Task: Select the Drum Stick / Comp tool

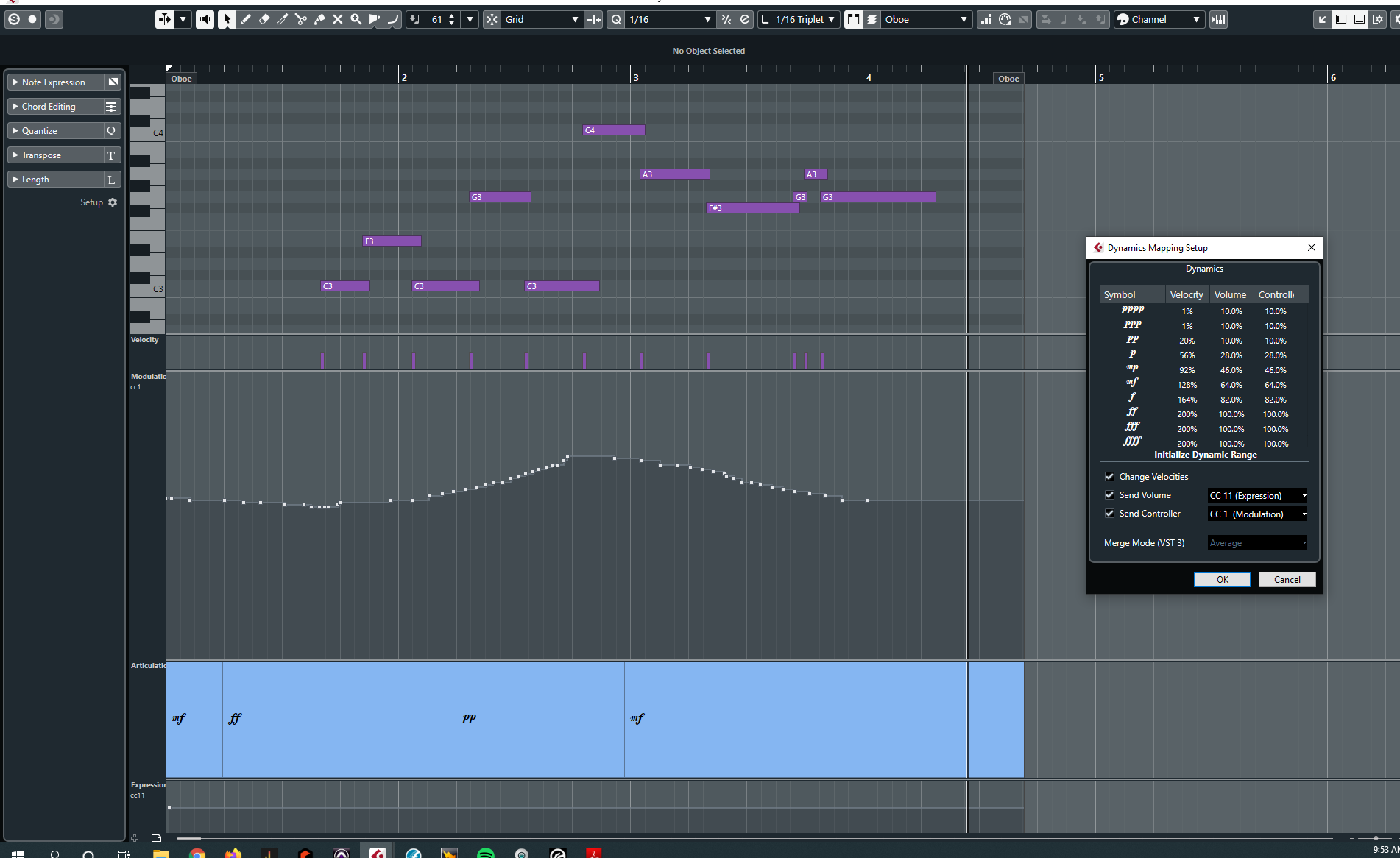Action: [x=374, y=19]
